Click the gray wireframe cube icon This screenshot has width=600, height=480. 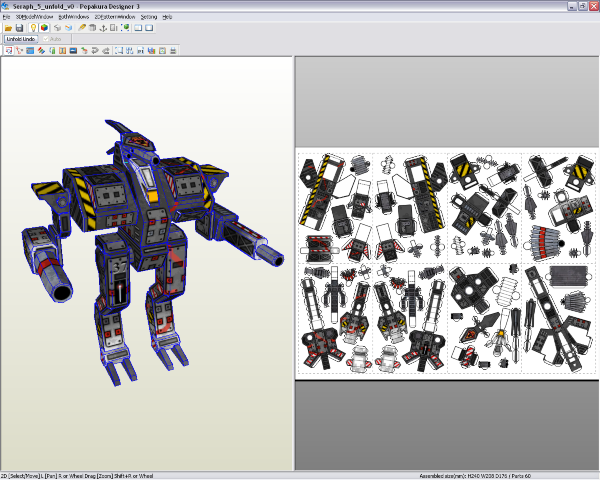(57, 28)
